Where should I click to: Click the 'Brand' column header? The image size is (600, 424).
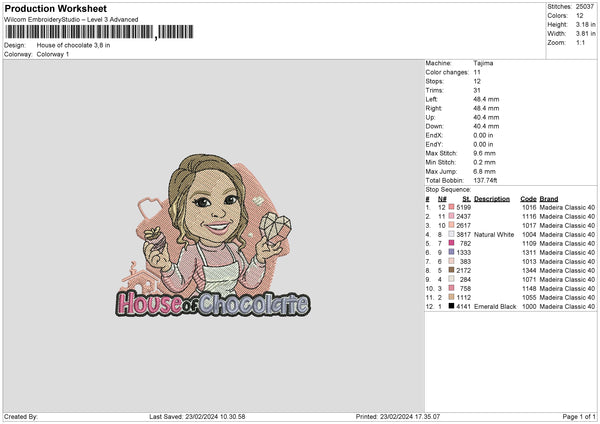pos(549,199)
